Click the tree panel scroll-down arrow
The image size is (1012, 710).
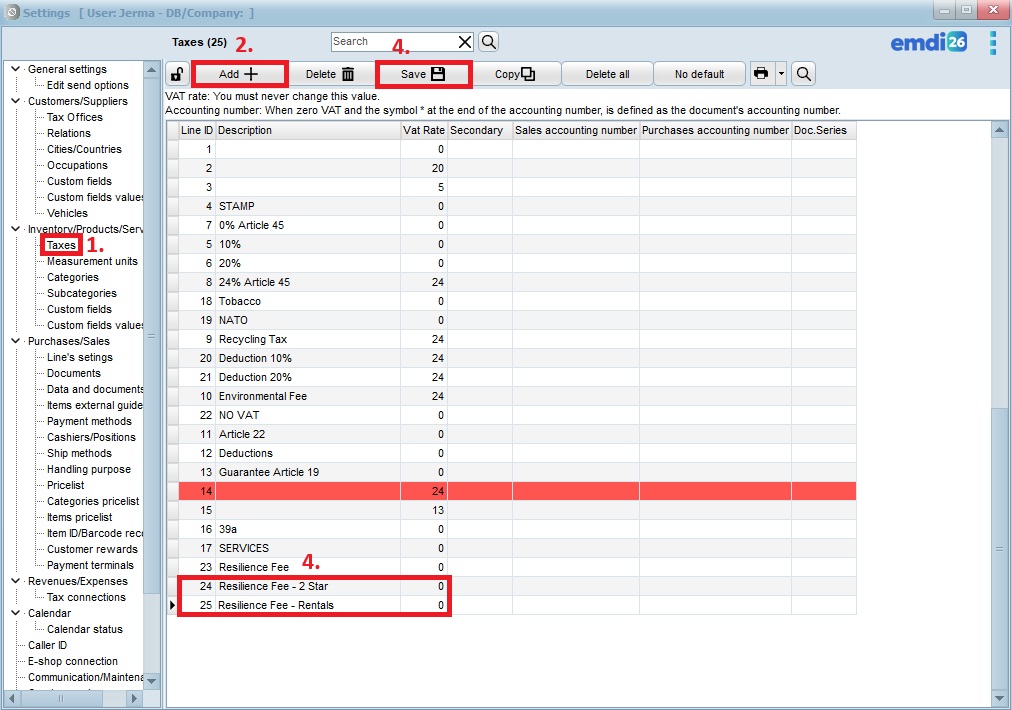point(152,680)
